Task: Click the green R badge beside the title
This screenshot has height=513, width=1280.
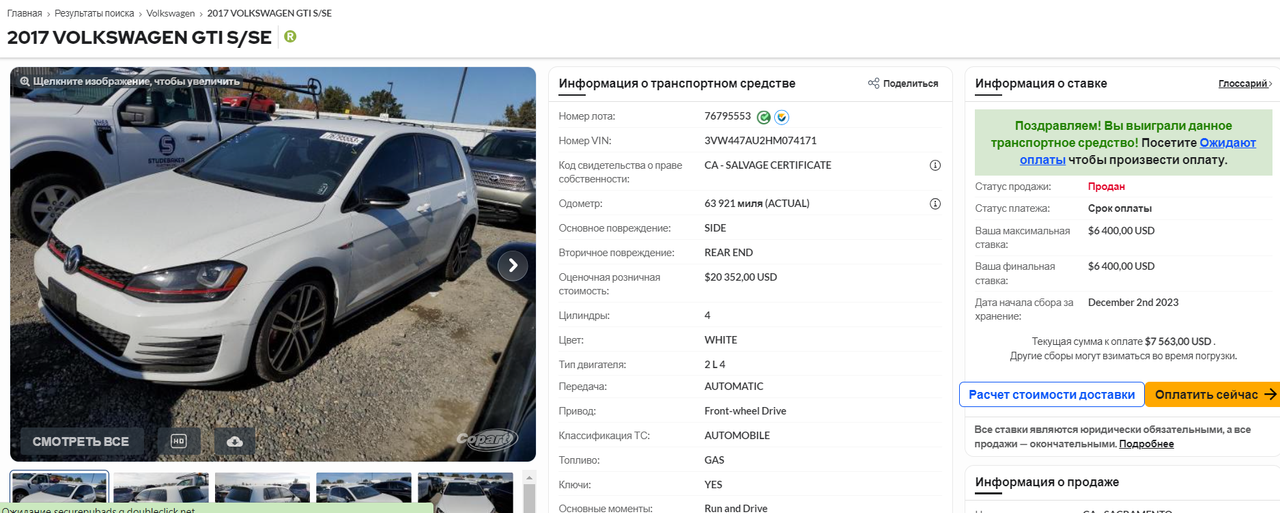Action: pyautogui.click(x=290, y=37)
